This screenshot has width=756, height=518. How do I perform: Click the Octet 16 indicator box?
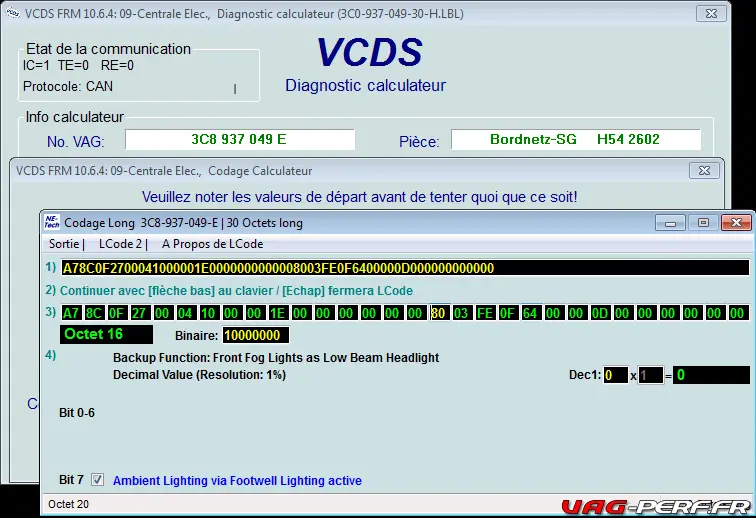pyautogui.click(x=107, y=334)
